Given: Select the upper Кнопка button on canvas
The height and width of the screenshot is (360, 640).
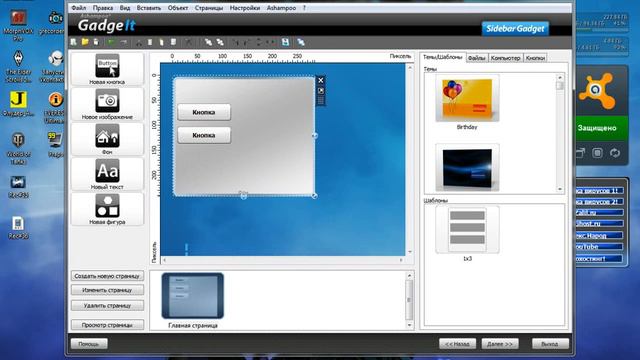Looking at the screenshot, I should (204, 112).
